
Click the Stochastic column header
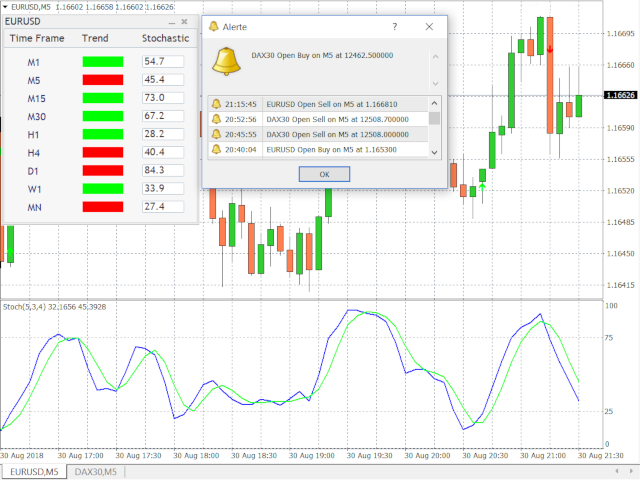(165, 38)
